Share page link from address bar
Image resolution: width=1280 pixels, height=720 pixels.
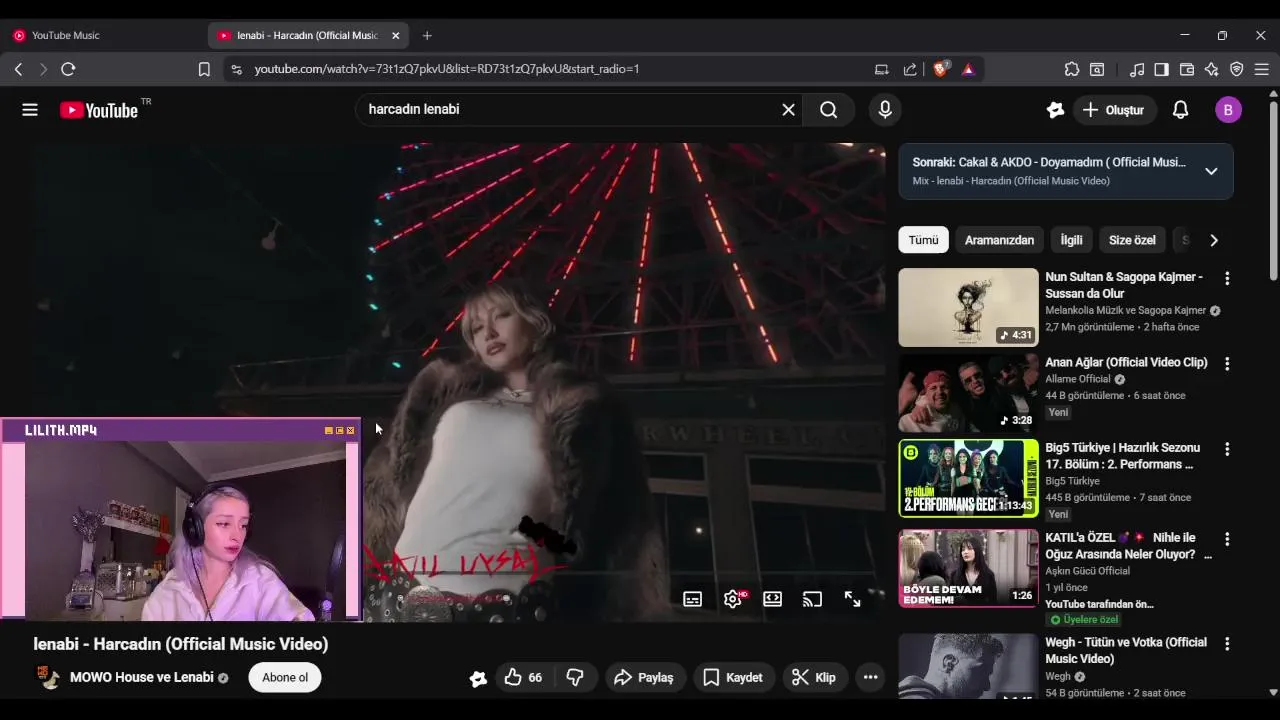[x=910, y=69]
